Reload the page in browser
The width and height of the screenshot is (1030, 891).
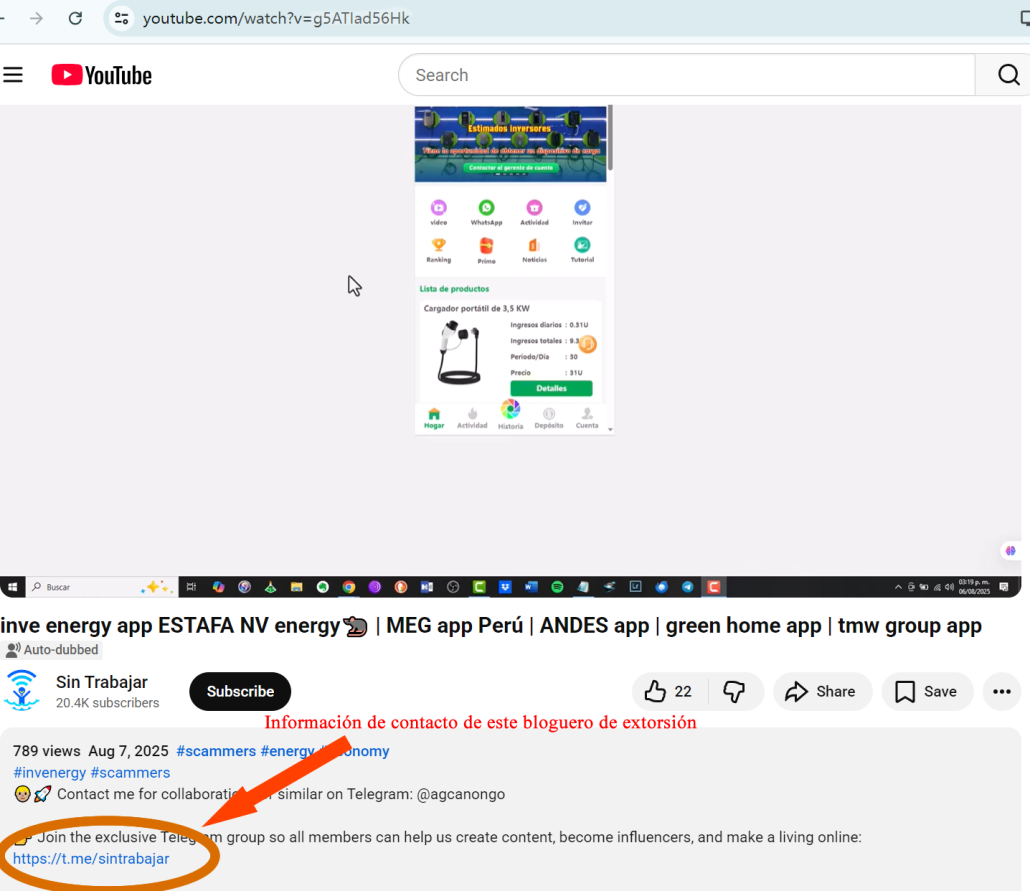tap(75, 18)
